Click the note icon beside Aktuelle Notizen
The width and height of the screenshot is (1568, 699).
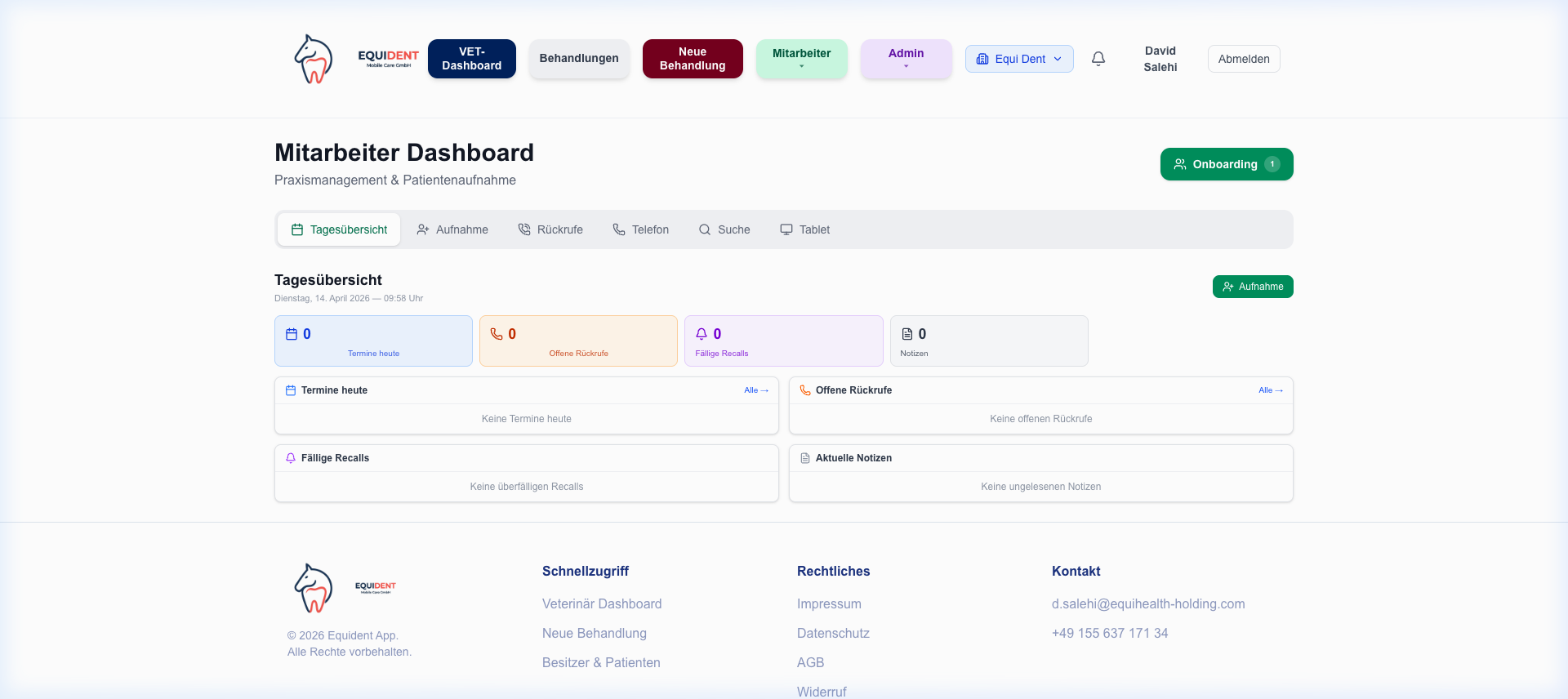point(805,458)
